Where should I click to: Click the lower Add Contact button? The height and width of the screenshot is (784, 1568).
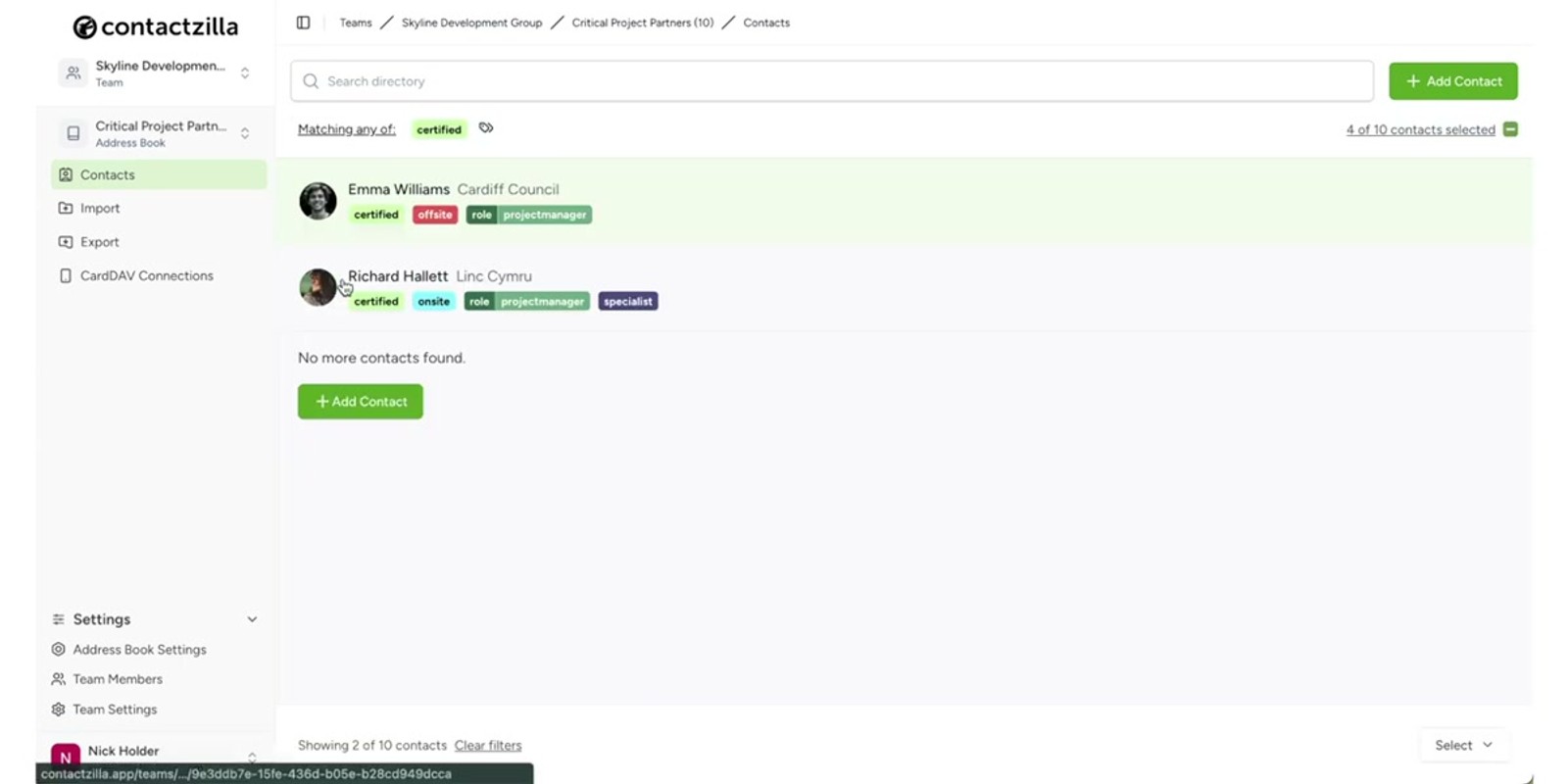[x=361, y=402]
